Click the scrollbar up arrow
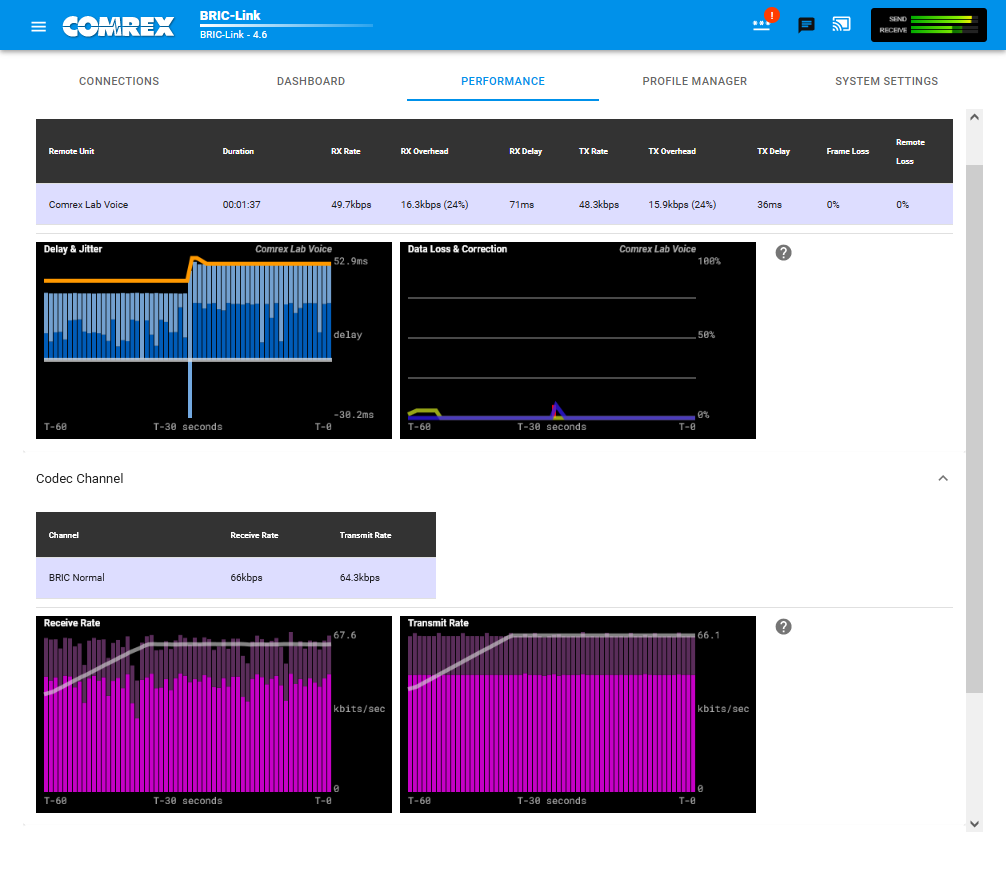Screen dimensions: 1006x873 point(975,117)
